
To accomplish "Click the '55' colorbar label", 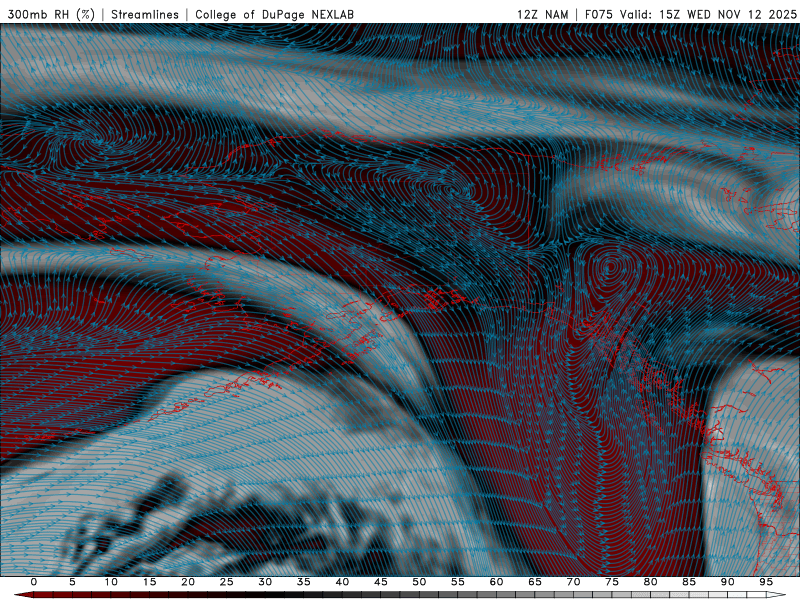I will pyautogui.click(x=458, y=582).
